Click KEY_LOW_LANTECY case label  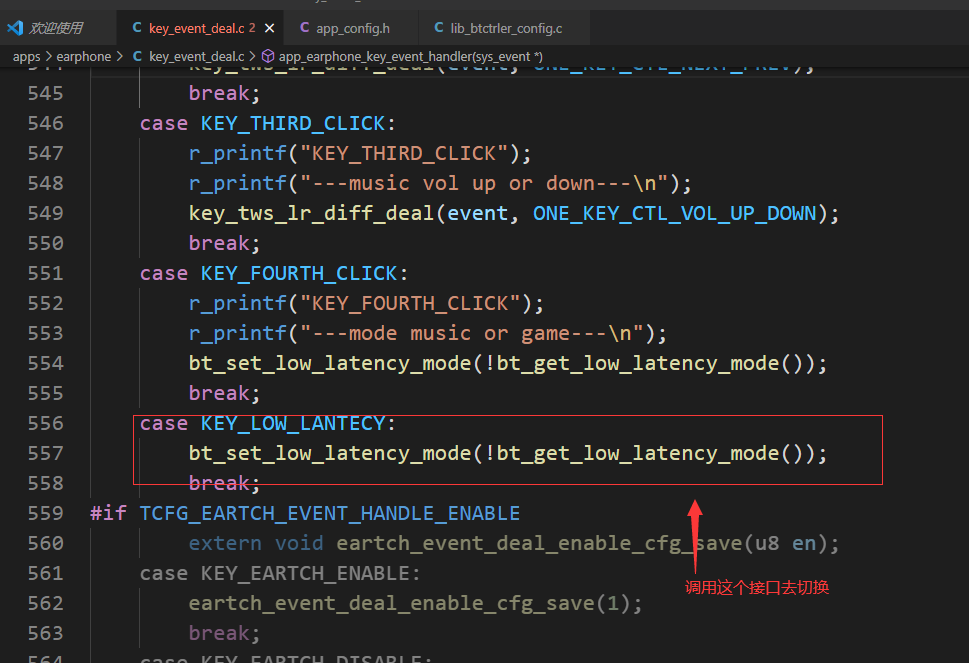[x=293, y=423]
